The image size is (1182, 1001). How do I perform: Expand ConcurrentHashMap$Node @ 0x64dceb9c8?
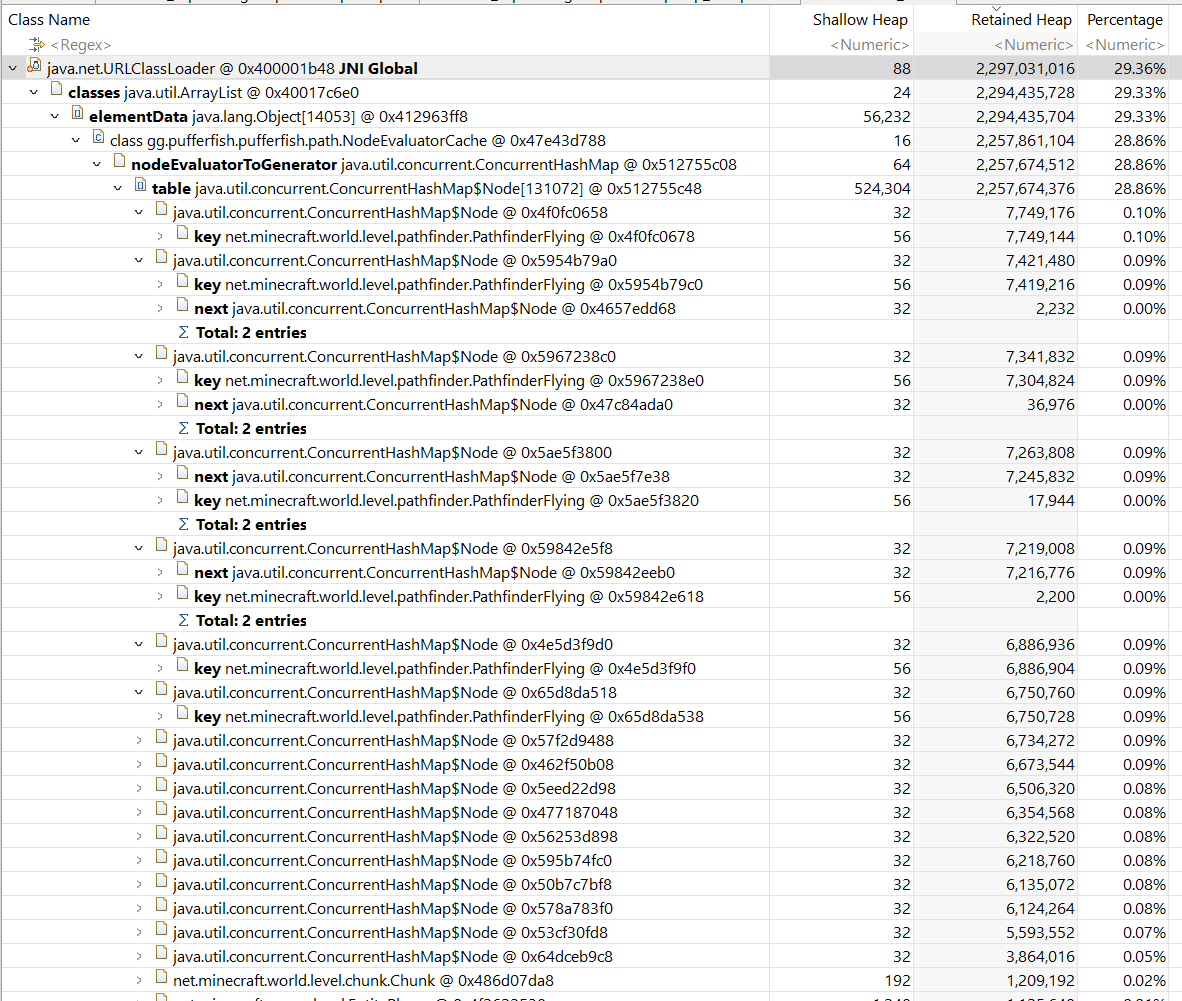[x=140, y=957]
